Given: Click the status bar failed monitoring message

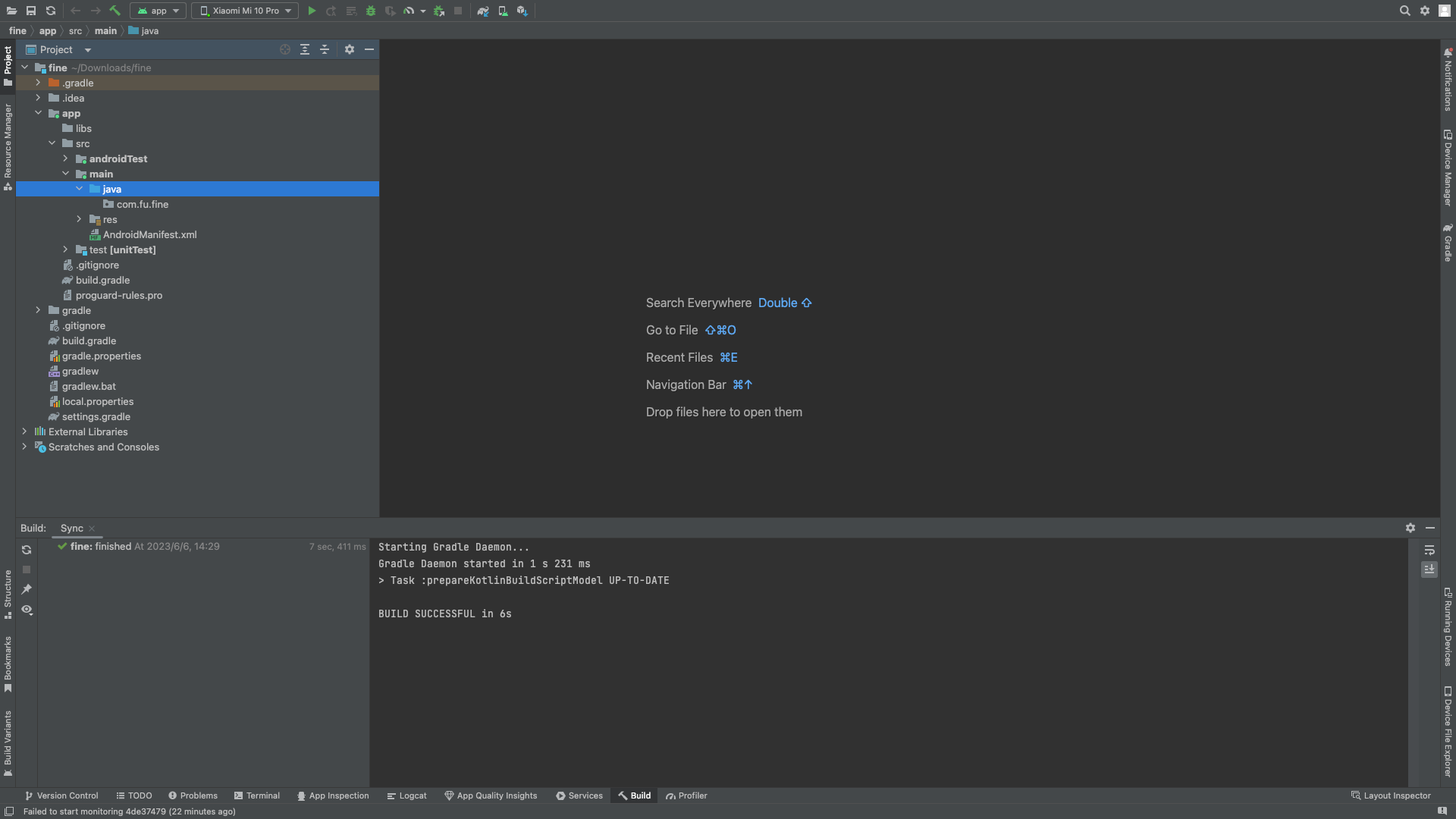Looking at the screenshot, I should [x=129, y=811].
